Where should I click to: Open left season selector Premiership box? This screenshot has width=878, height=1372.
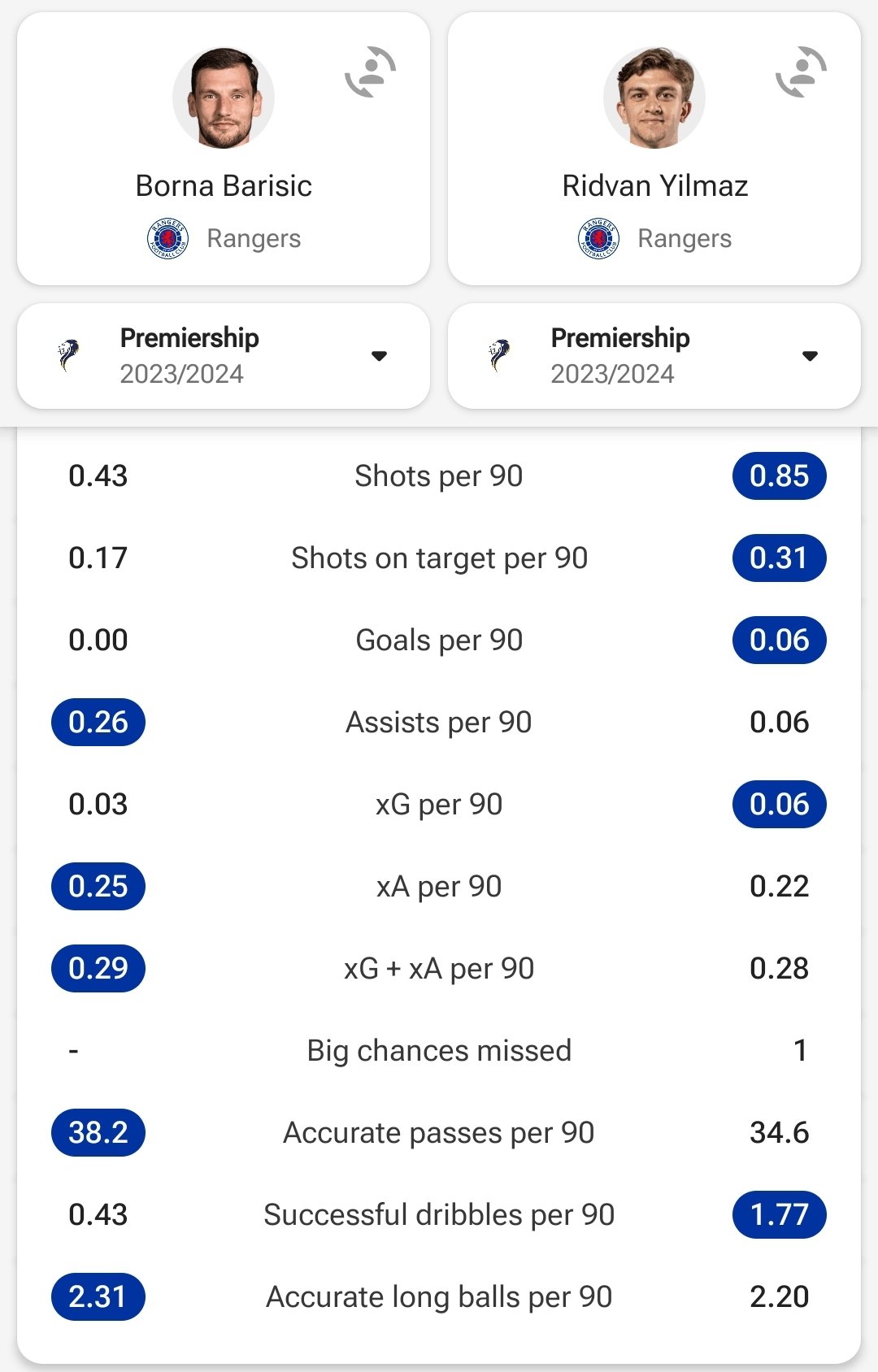pos(224,356)
